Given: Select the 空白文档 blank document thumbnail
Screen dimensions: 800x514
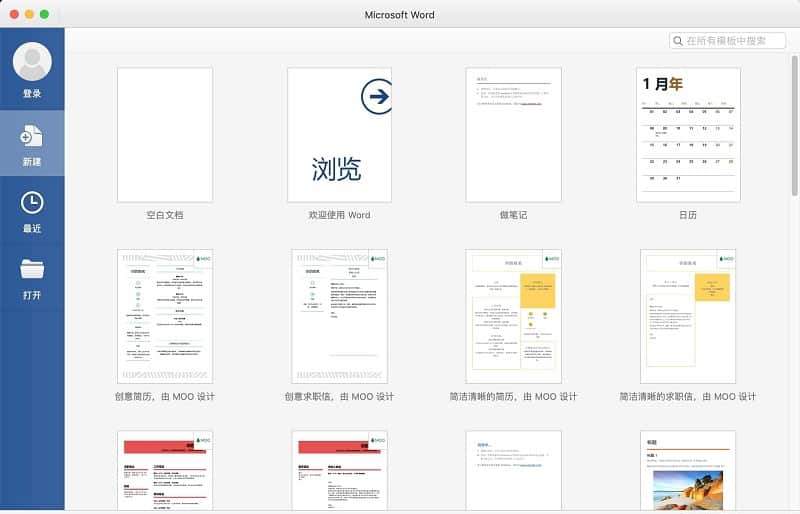Looking at the screenshot, I should (165, 134).
